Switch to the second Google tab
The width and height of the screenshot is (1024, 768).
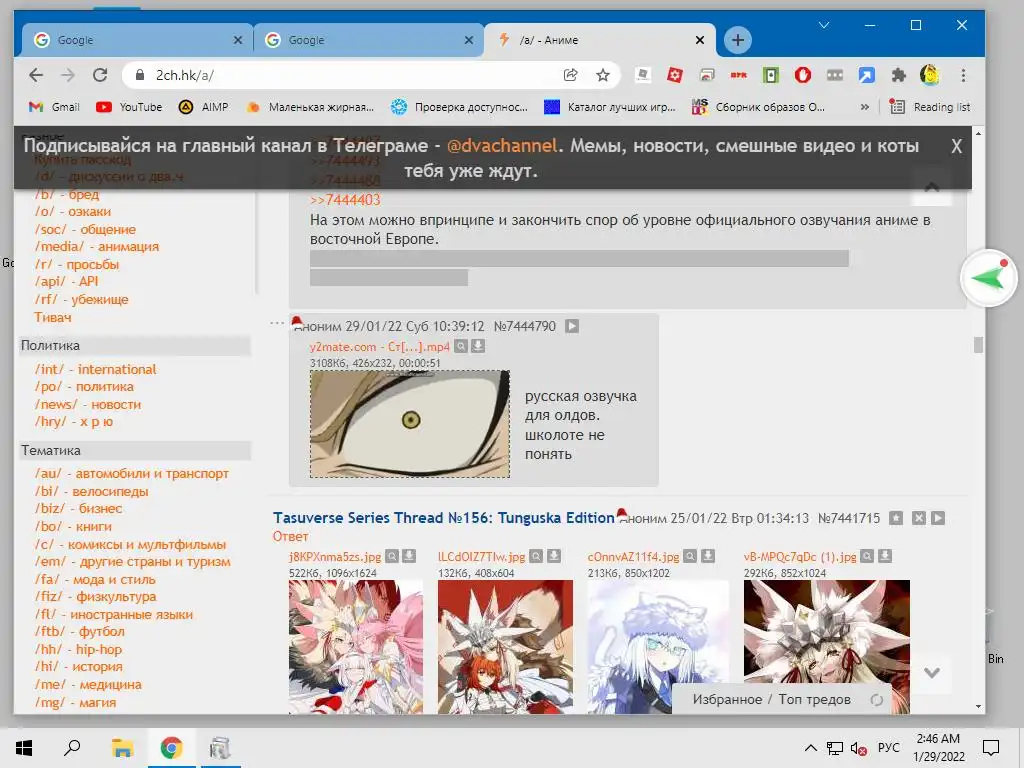coord(368,40)
